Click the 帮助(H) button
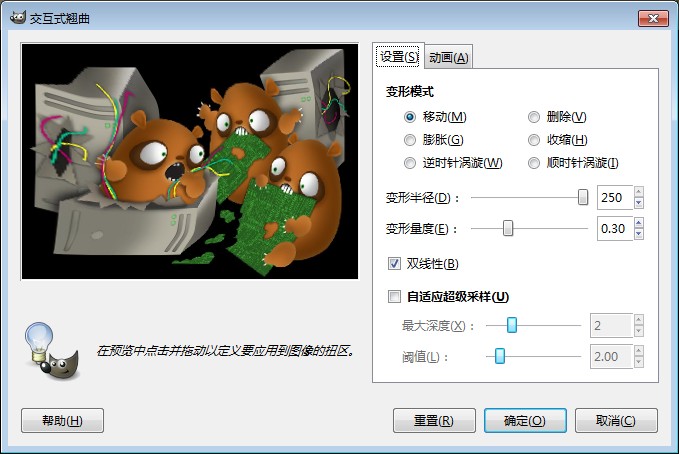679x454 pixels. tap(62, 420)
